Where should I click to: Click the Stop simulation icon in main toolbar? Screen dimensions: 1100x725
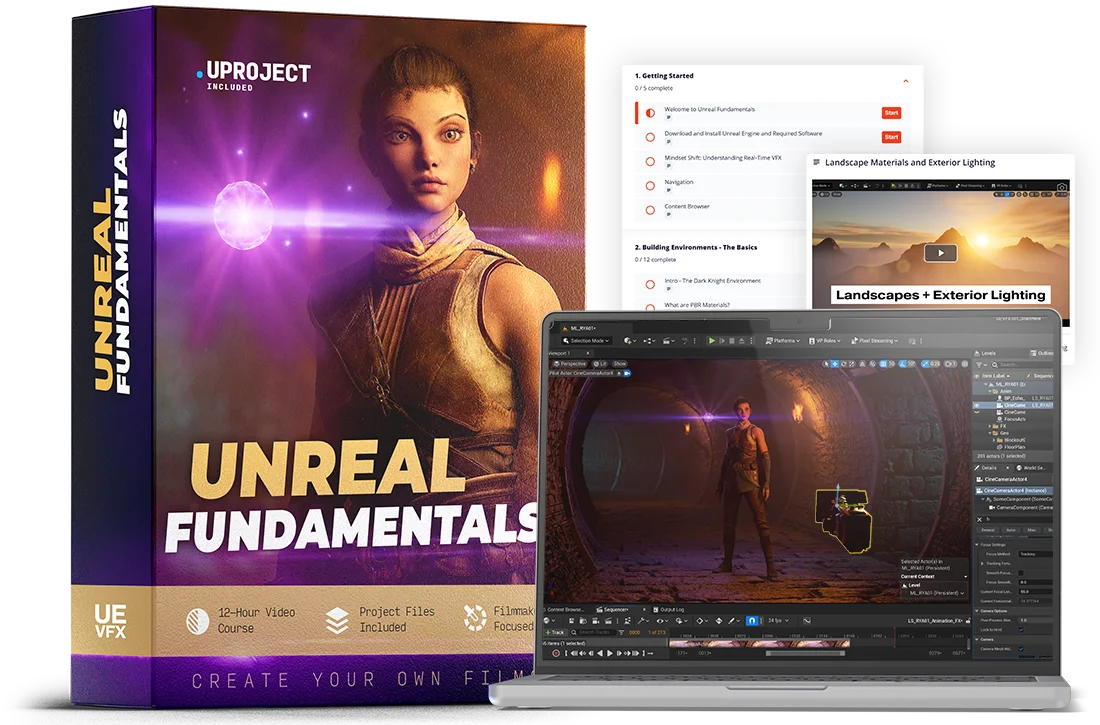(732, 341)
